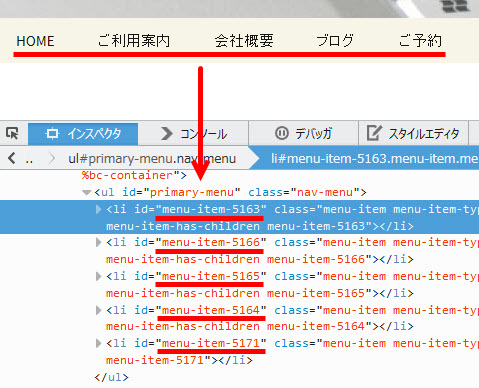Click the %bc-container"> text line
This screenshot has height=388, width=479.
(x=134, y=175)
